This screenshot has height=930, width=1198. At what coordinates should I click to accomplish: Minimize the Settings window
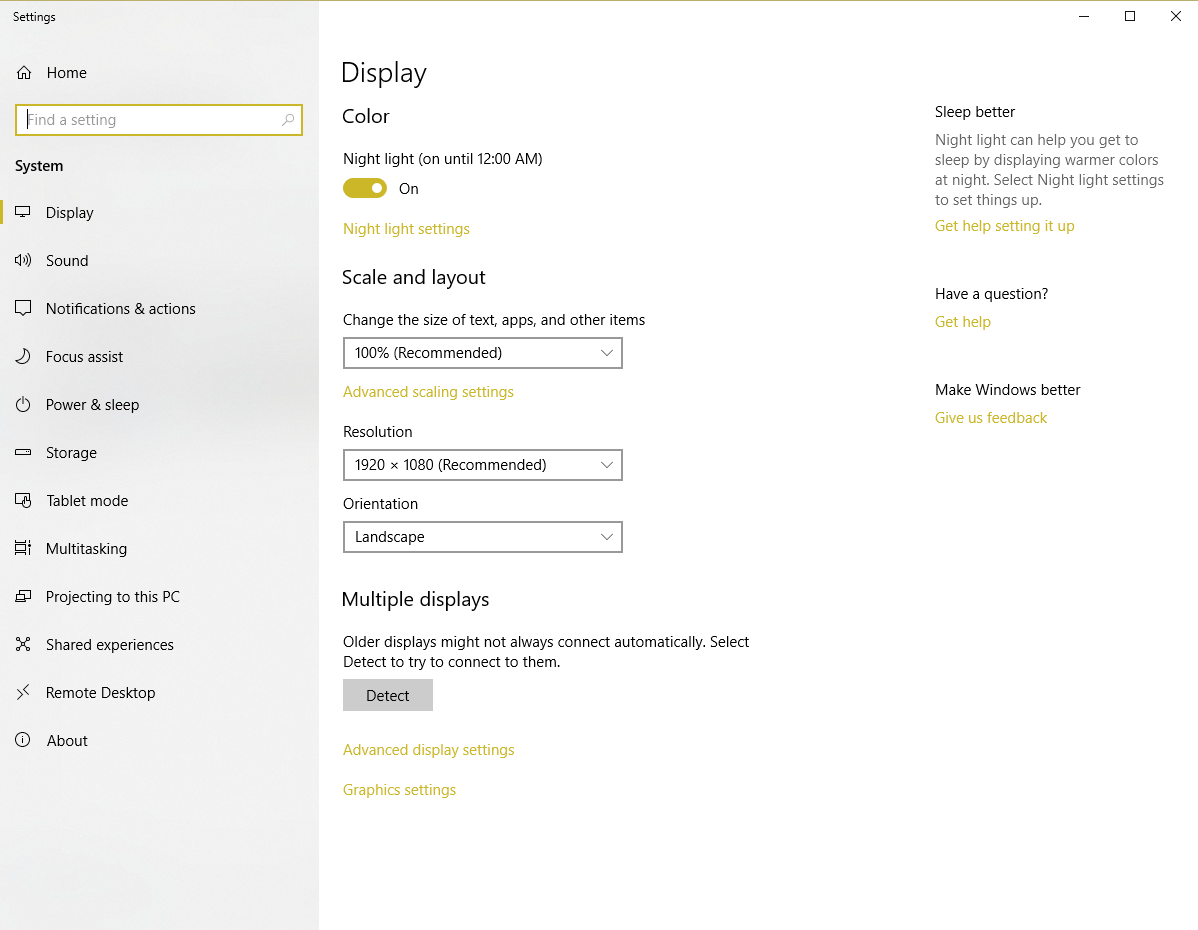point(1083,16)
